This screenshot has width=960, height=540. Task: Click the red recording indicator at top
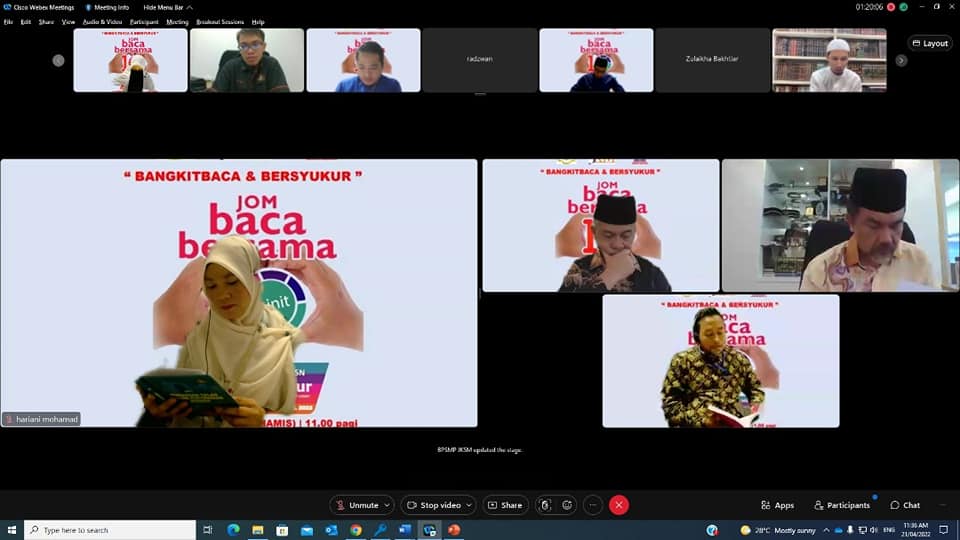coord(891,7)
